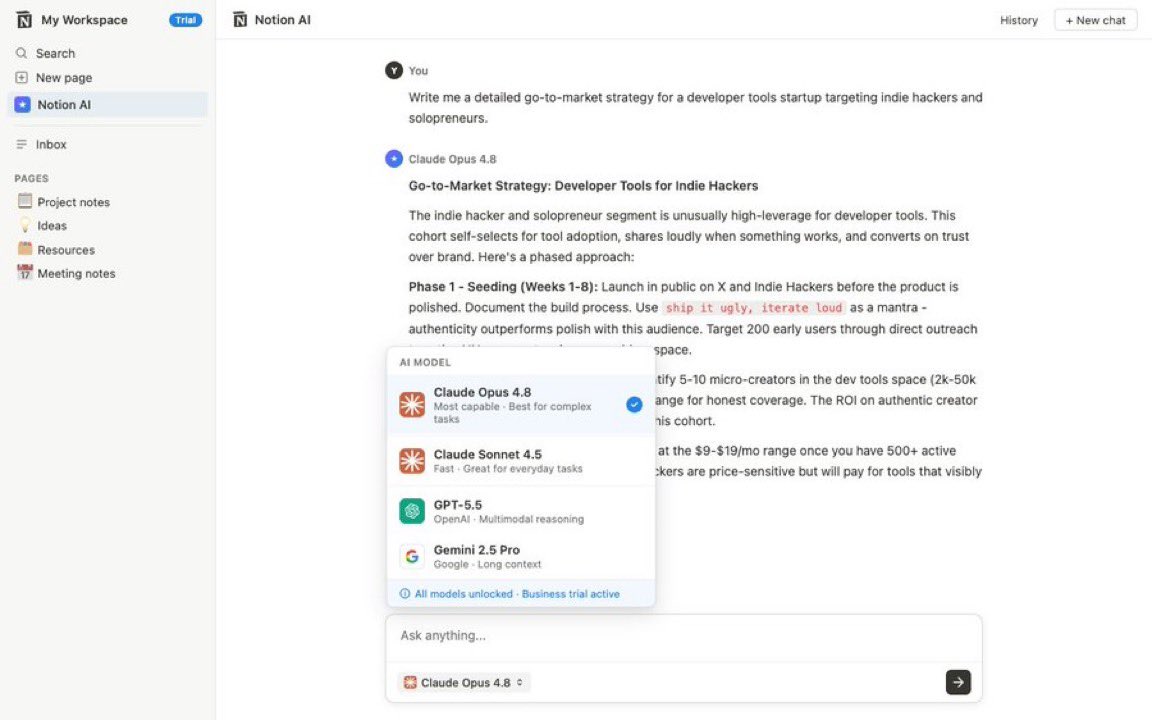Screen dimensions: 1152x720
Task: Select Claude Opus 4.8 model option
Action: point(521,405)
